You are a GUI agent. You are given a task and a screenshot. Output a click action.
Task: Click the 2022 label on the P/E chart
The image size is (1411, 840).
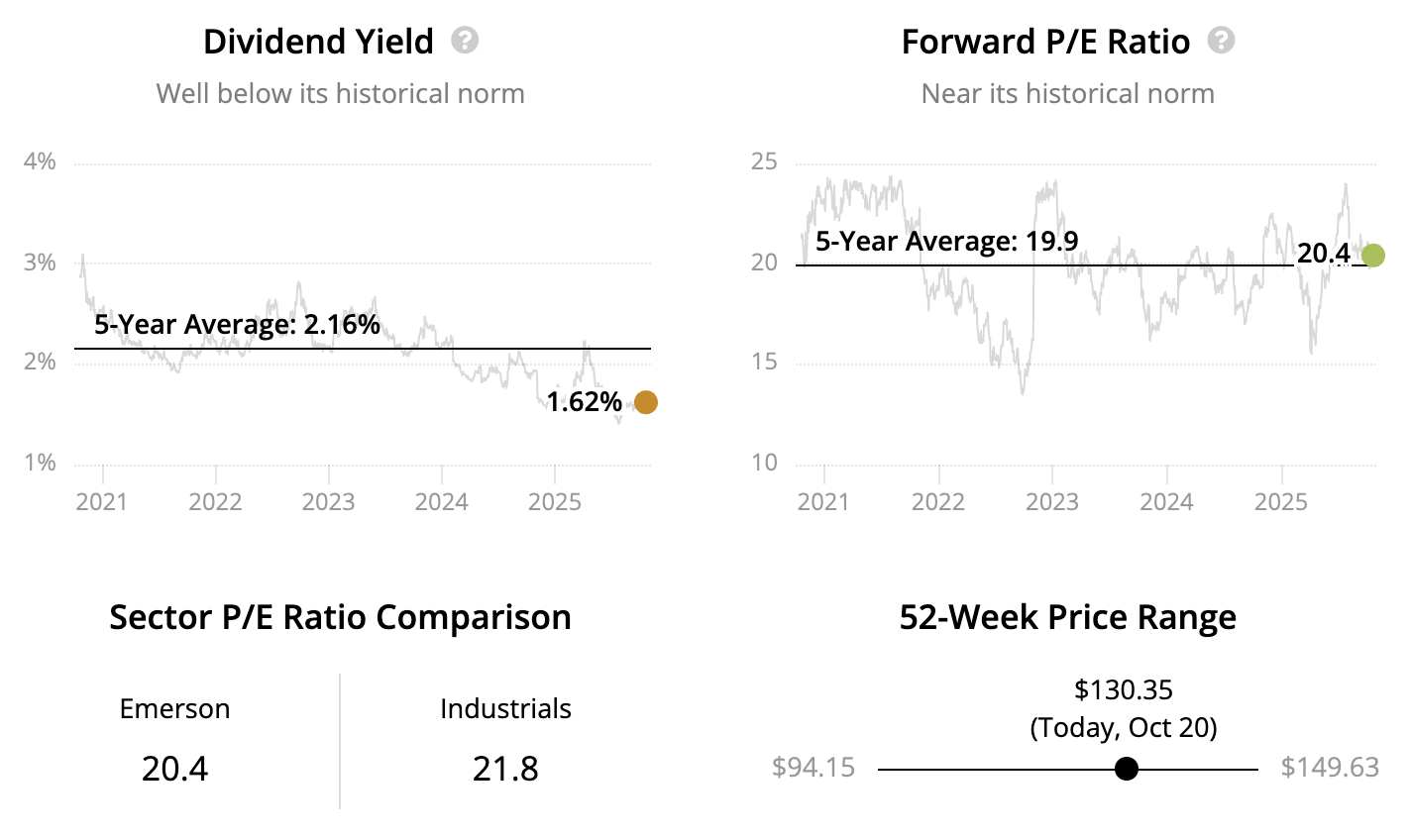pos(937,502)
